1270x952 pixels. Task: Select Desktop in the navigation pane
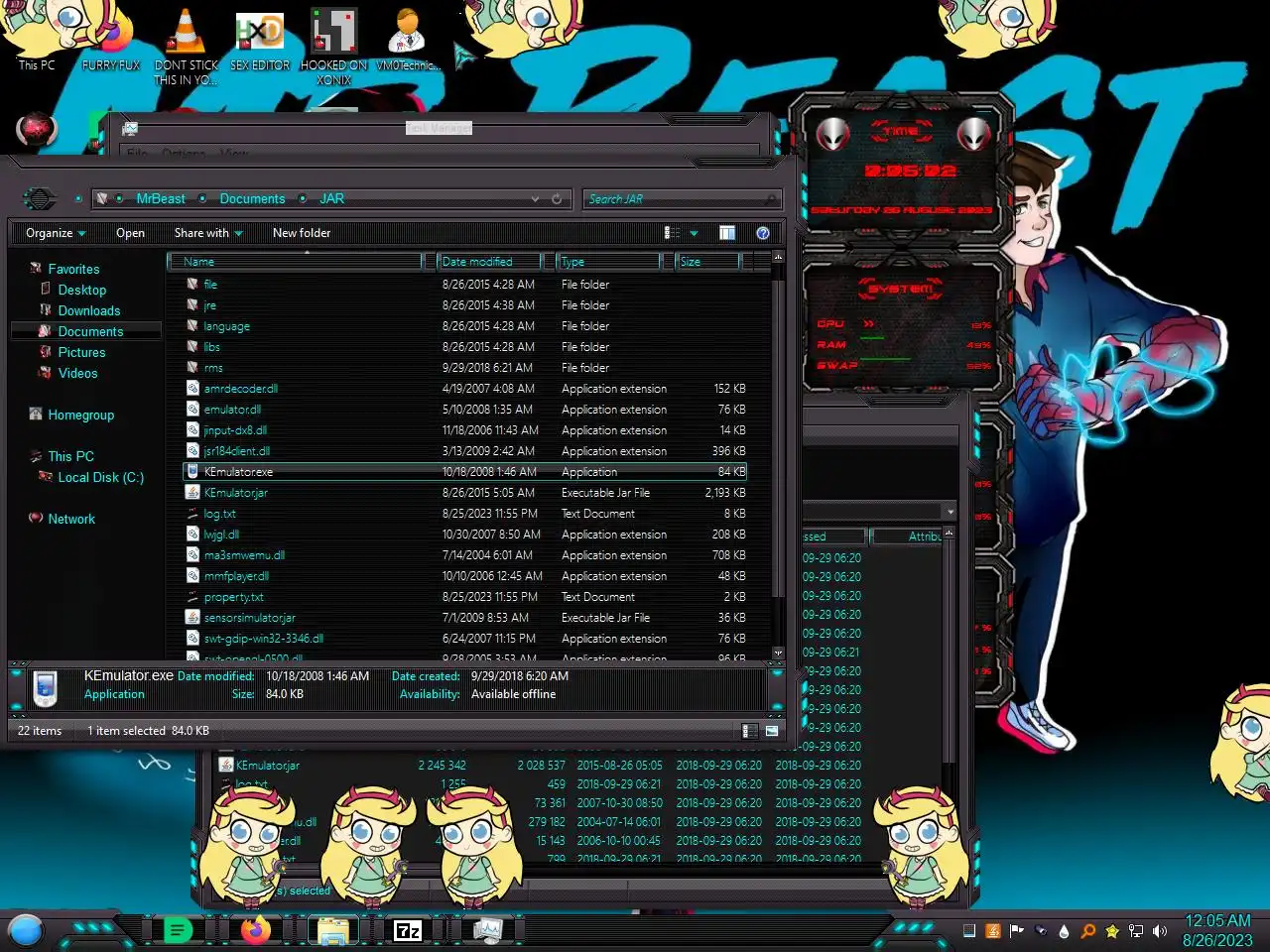pyautogui.click(x=81, y=290)
